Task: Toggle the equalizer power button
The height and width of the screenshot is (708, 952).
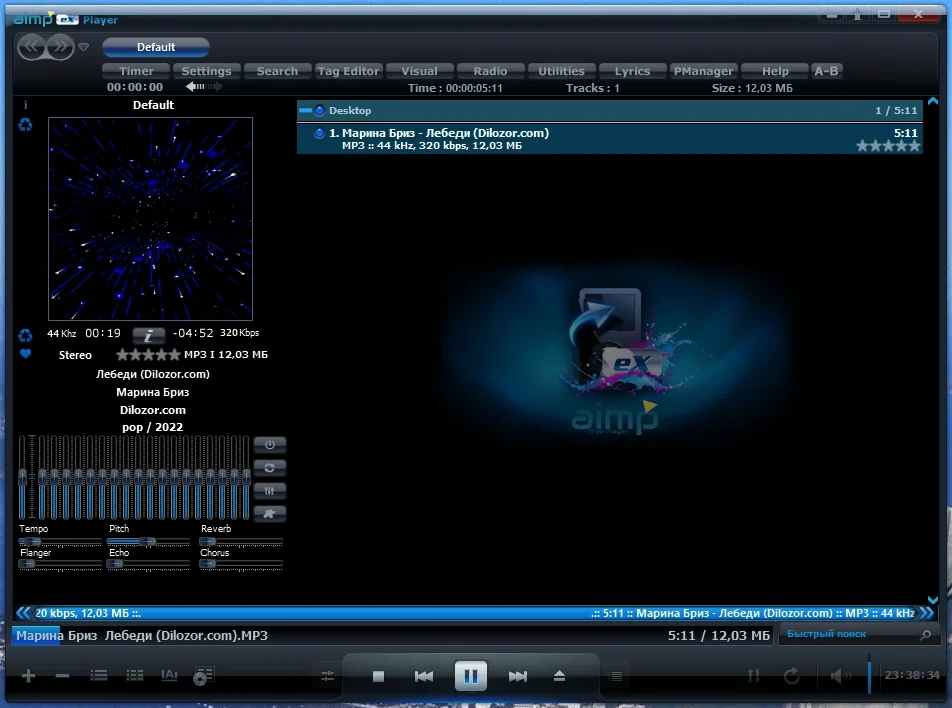Action: click(270, 445)
